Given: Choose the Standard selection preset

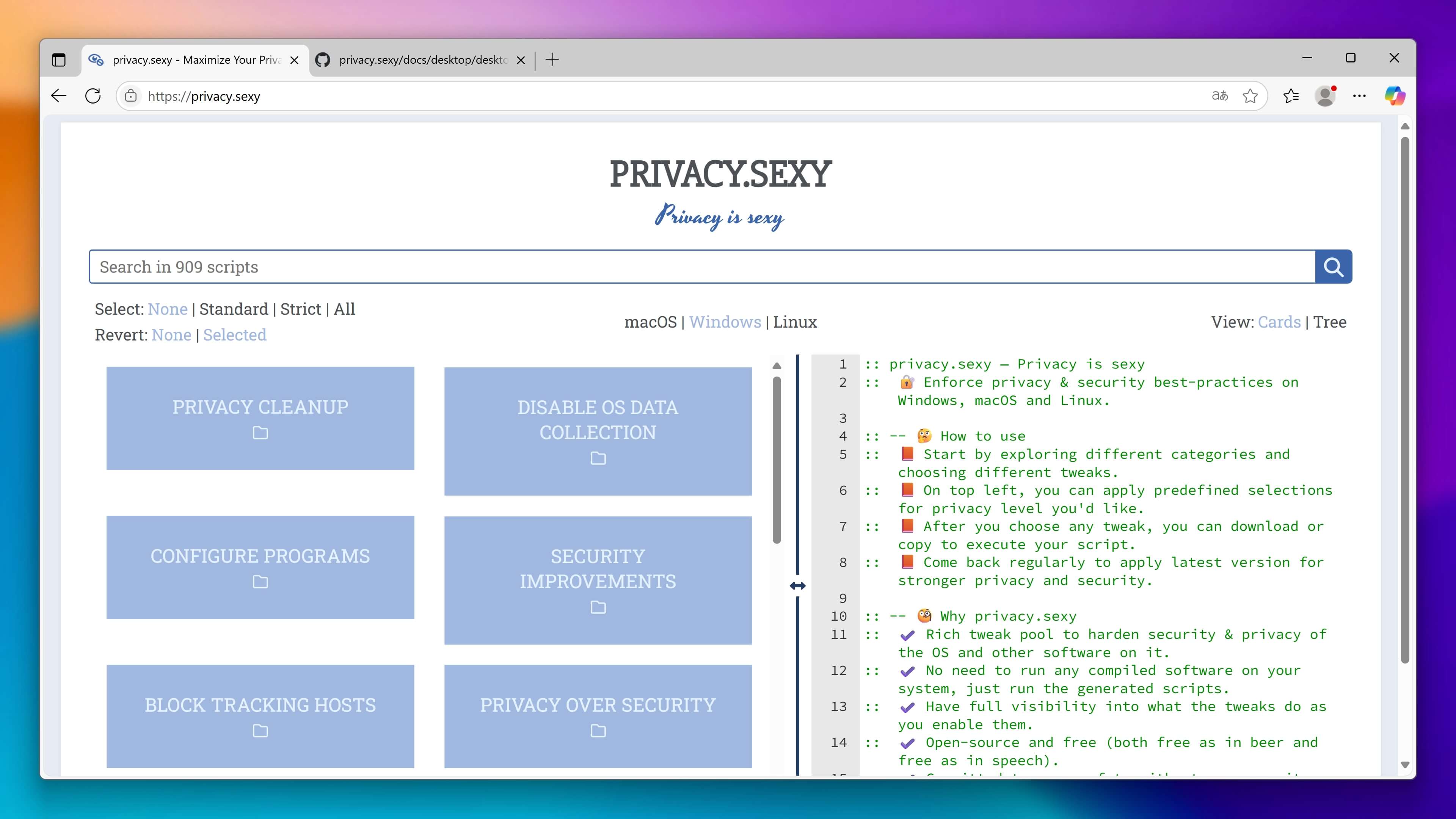Looking at the screenshot, I should point(234,309).
